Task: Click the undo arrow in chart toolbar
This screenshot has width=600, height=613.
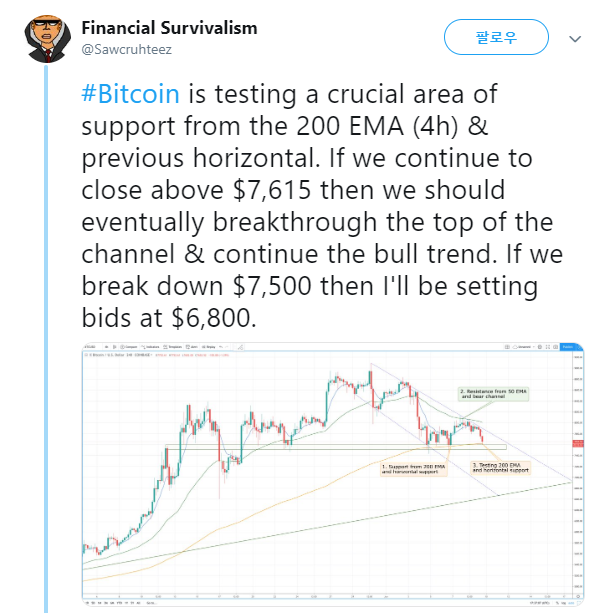Action: click(x=221, y=347)
